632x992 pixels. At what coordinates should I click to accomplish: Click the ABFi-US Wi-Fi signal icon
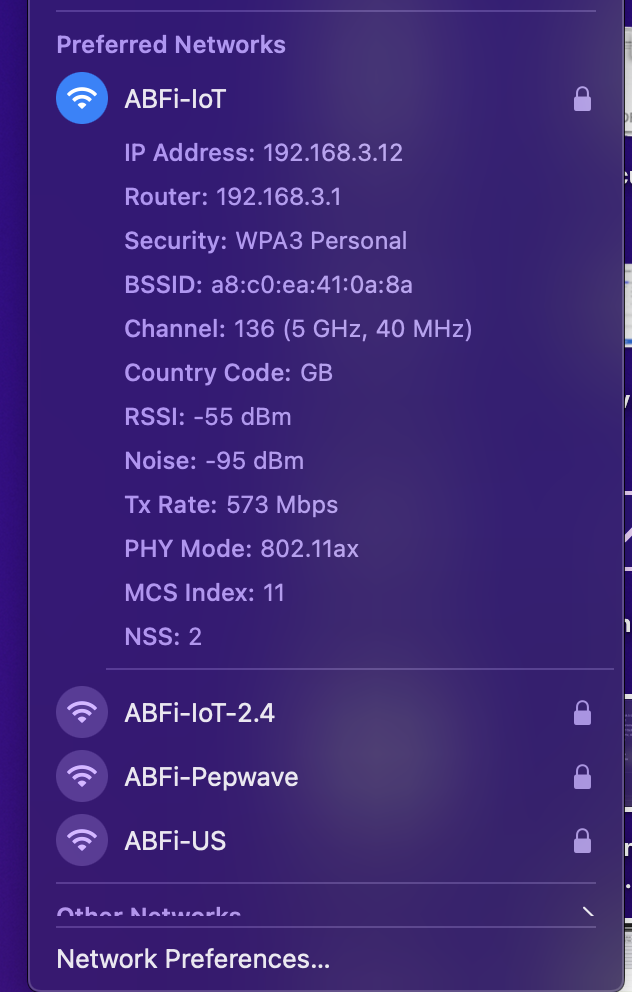[x=82, y=840]
